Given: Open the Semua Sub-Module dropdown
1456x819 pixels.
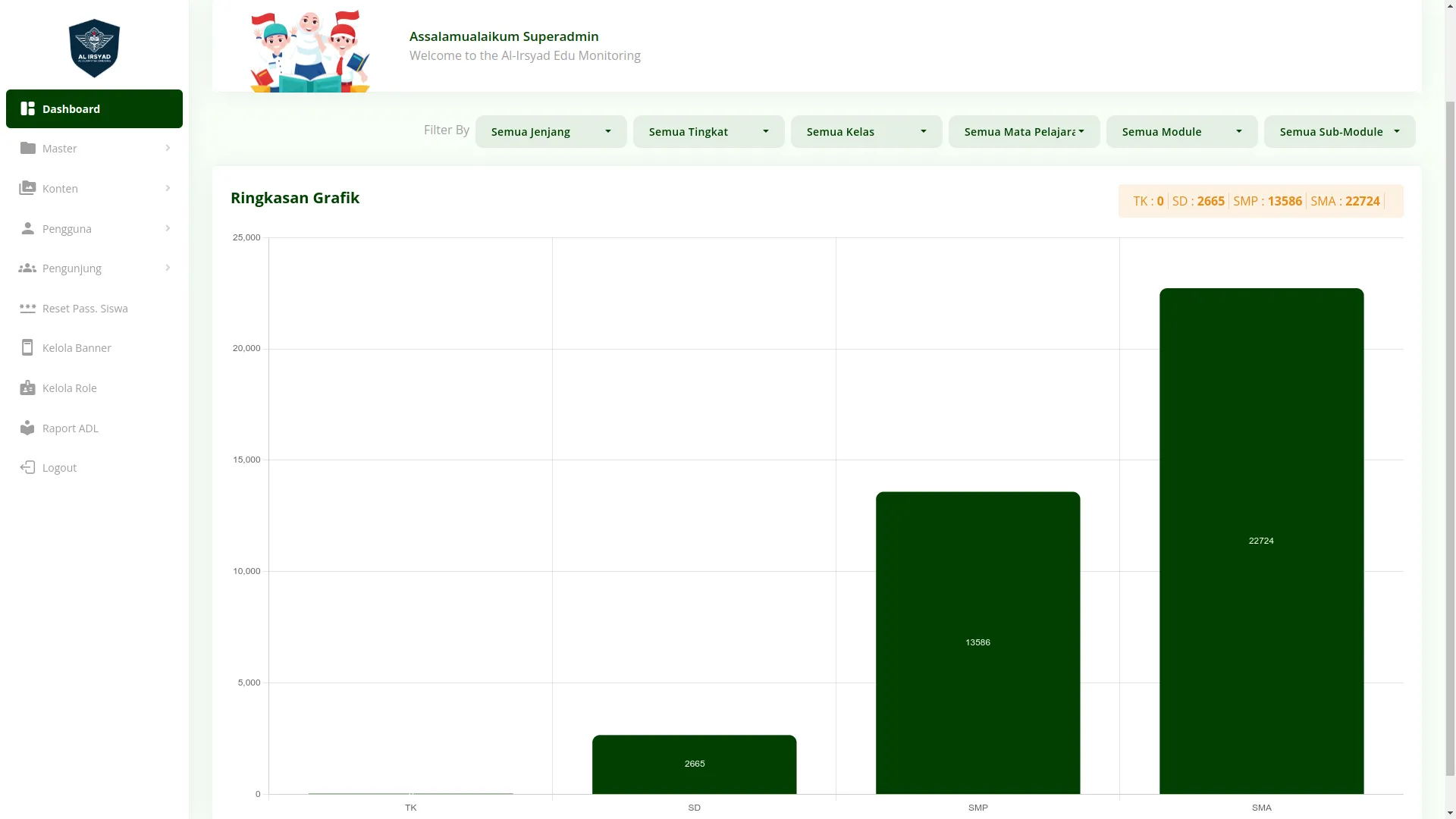Looking at the screenshot, I should point(1339,131).
